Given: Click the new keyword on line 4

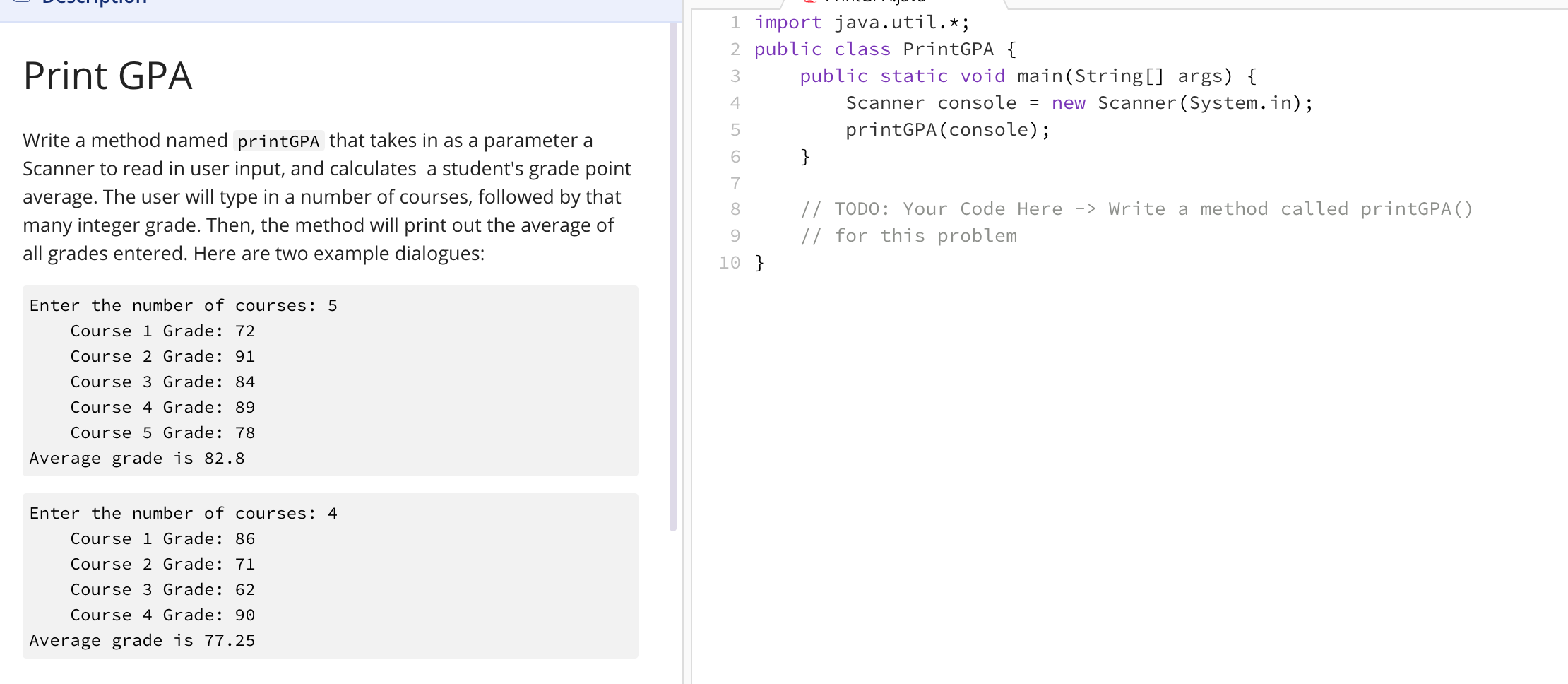Looking at the screenshot, I should 1068,102.
